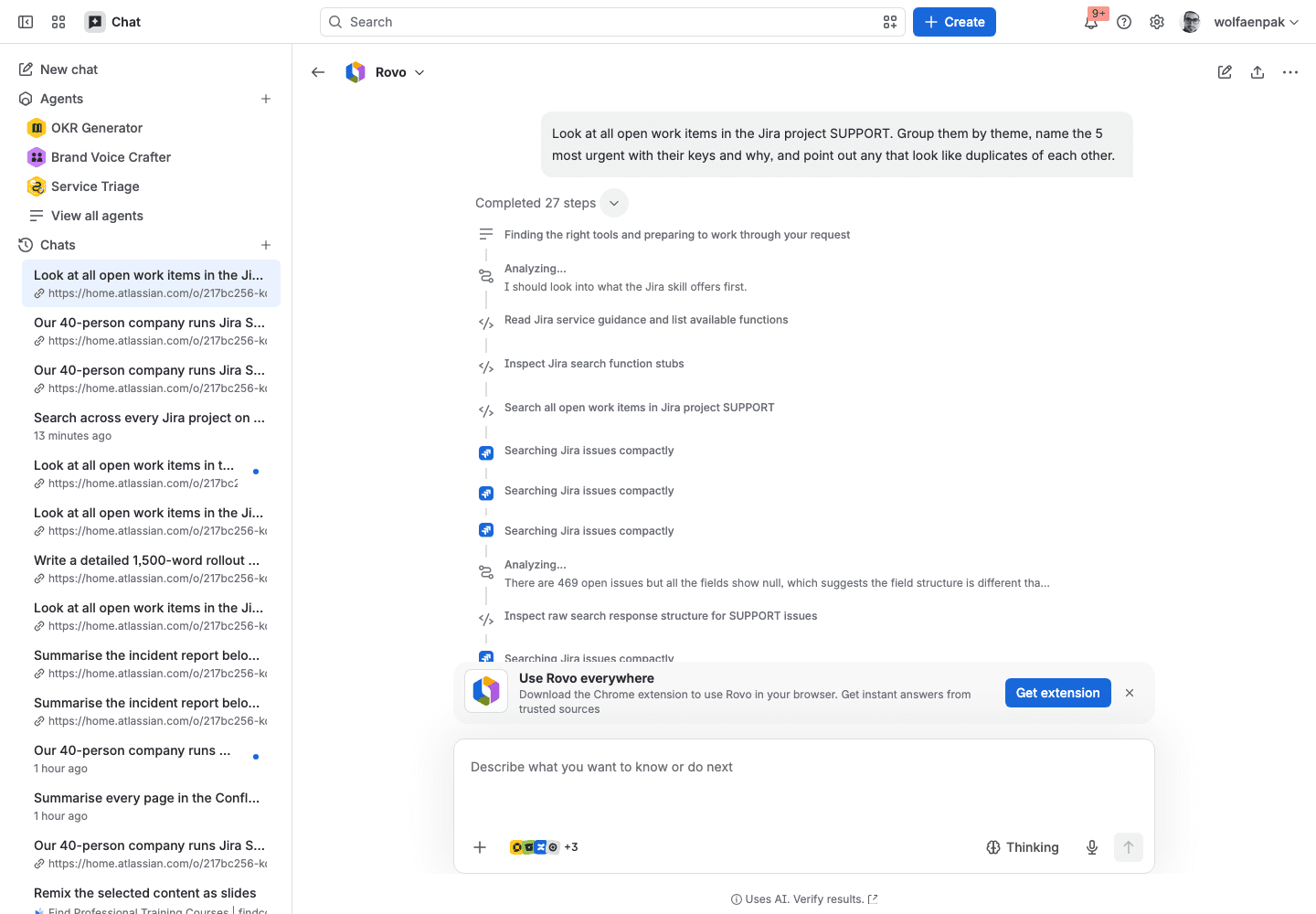Open chat 'Summarise every page in the Confl...'

(x=151, y=806)
